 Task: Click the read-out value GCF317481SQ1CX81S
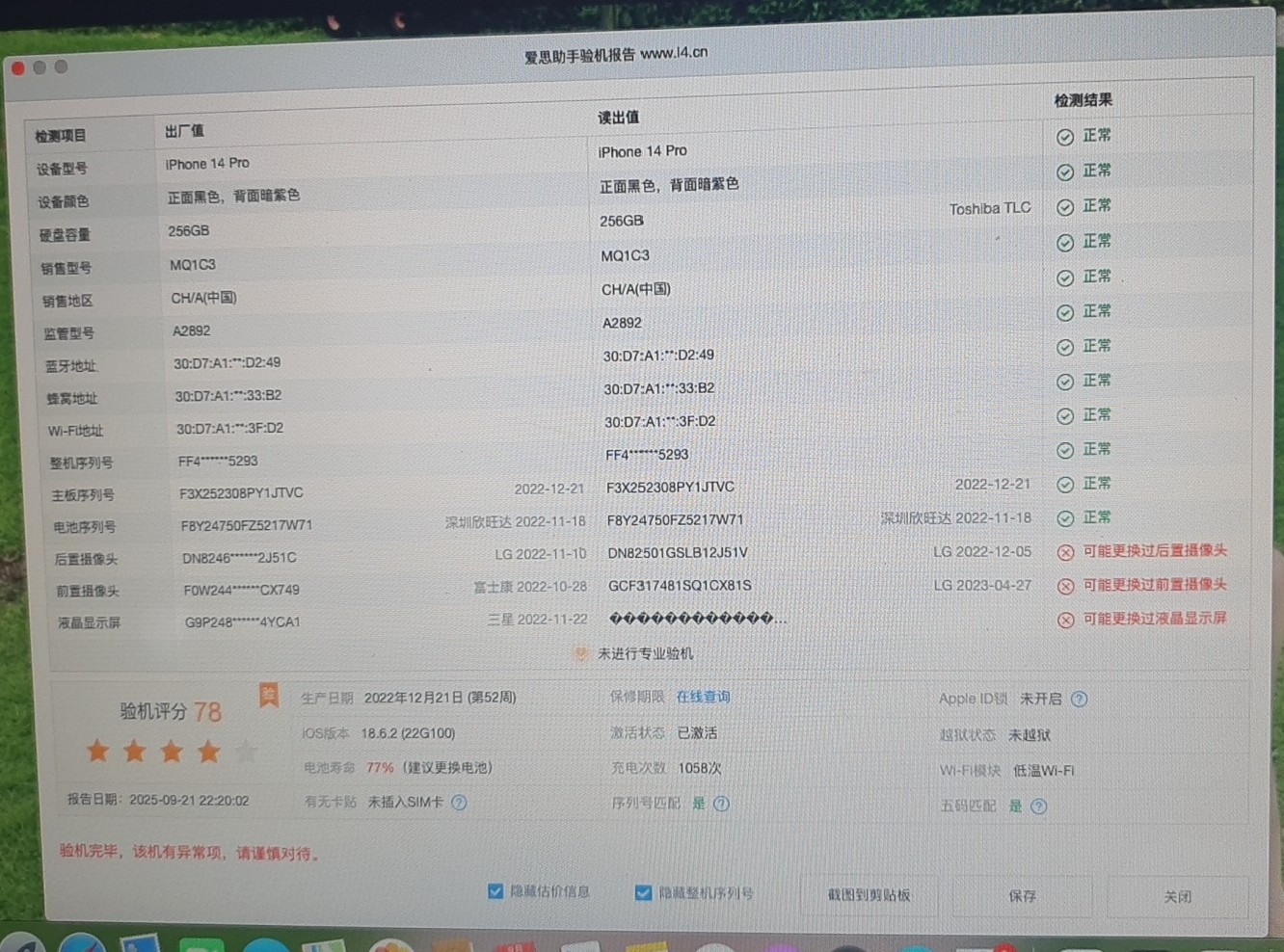tap(680, 585)
